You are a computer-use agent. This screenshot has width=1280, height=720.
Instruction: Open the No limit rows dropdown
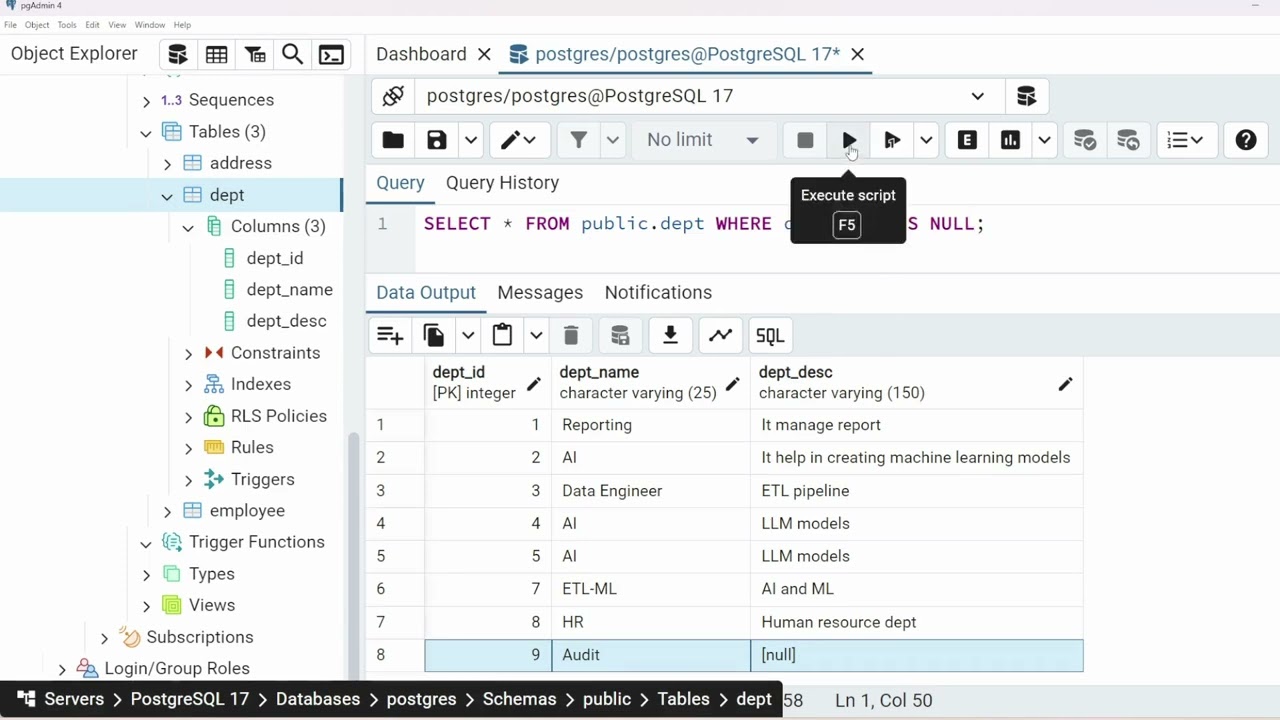[703, 140]
